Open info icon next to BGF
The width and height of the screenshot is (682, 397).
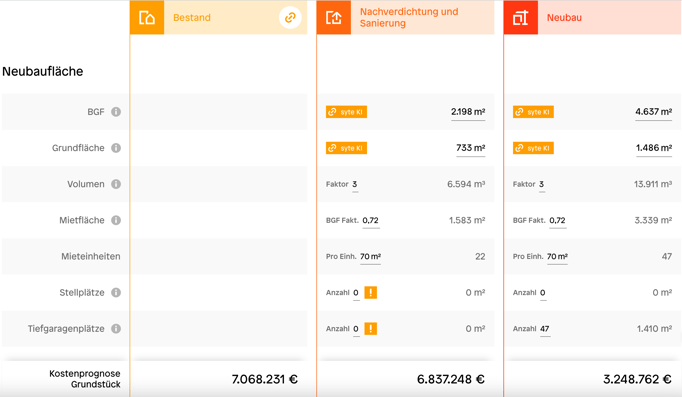(x=116, y=112)
